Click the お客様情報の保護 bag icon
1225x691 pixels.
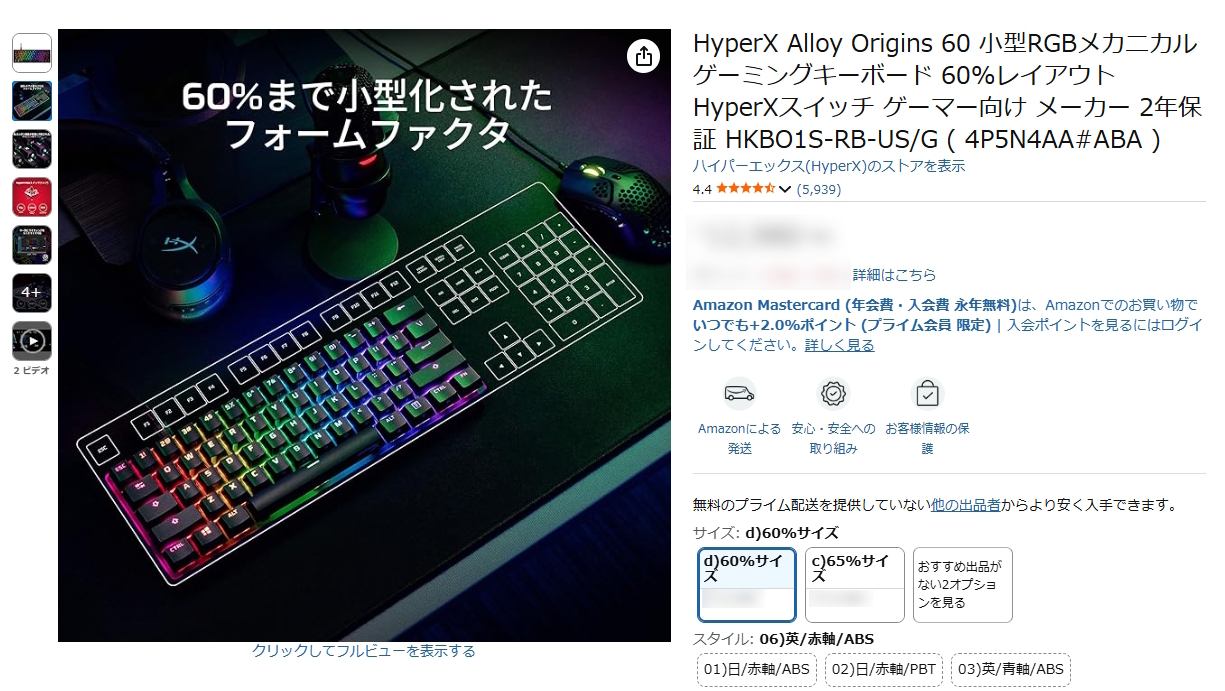click(x=927, y=393)
